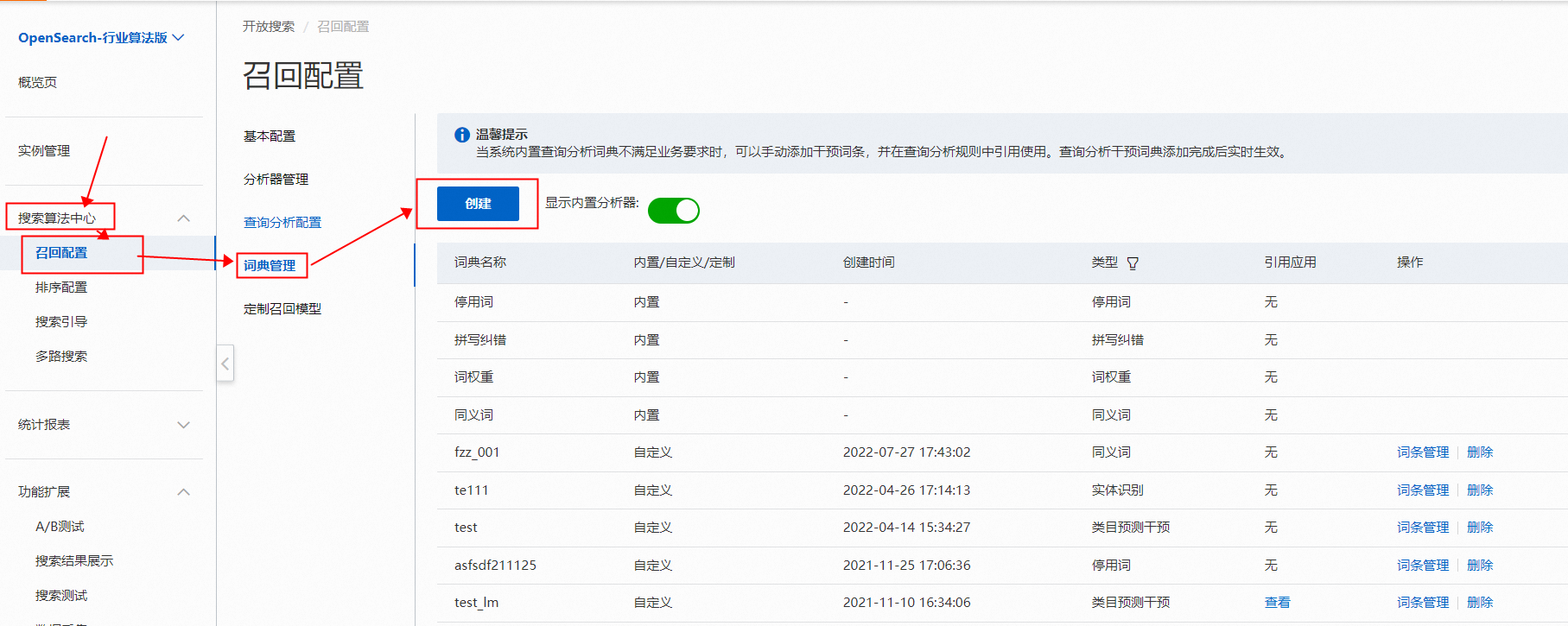Select 排序配置 in the sidebar
The height and width of the screenshot is (626, 1568).
[x=61, y=288]
